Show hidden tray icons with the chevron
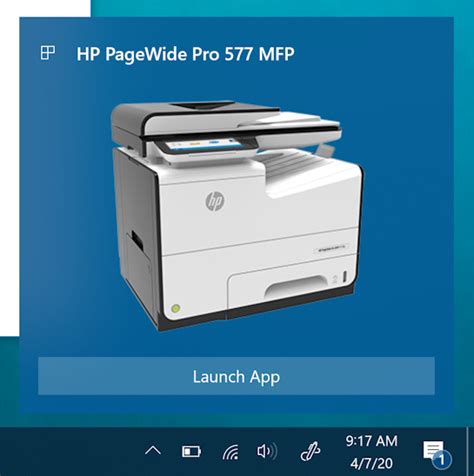474x476 pixels. (153, 451)
